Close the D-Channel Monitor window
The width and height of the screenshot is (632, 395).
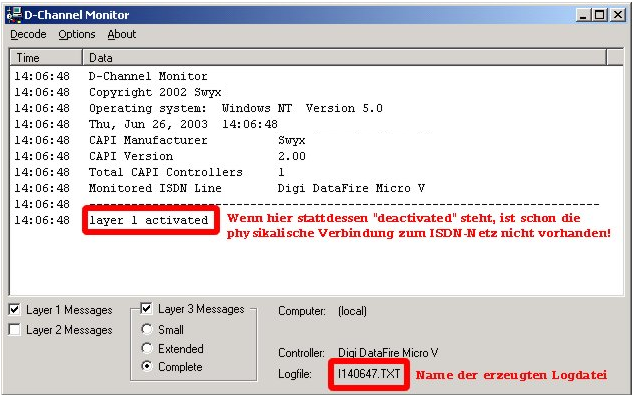point(618,15)
